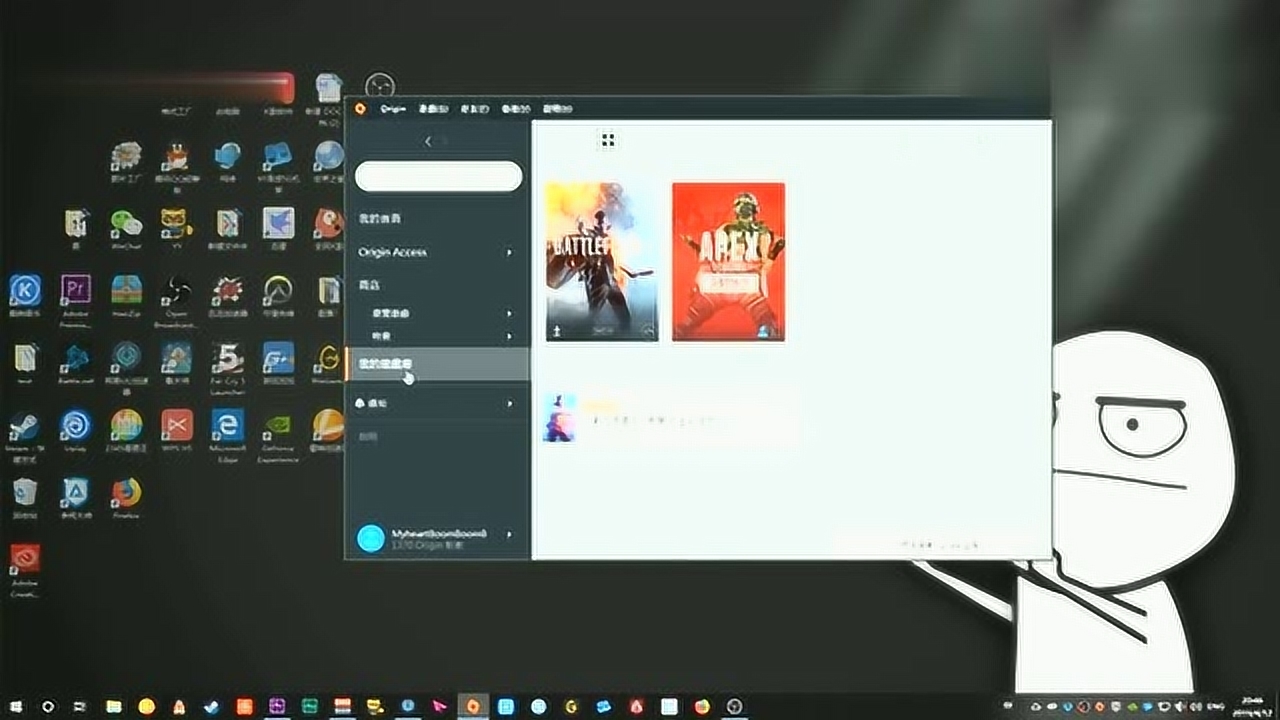The width and height of the screenshot is (1280, 720).
Task: Click the Battlefield 1 game cover
Action: pyautogui.click(x=602, y=261)
